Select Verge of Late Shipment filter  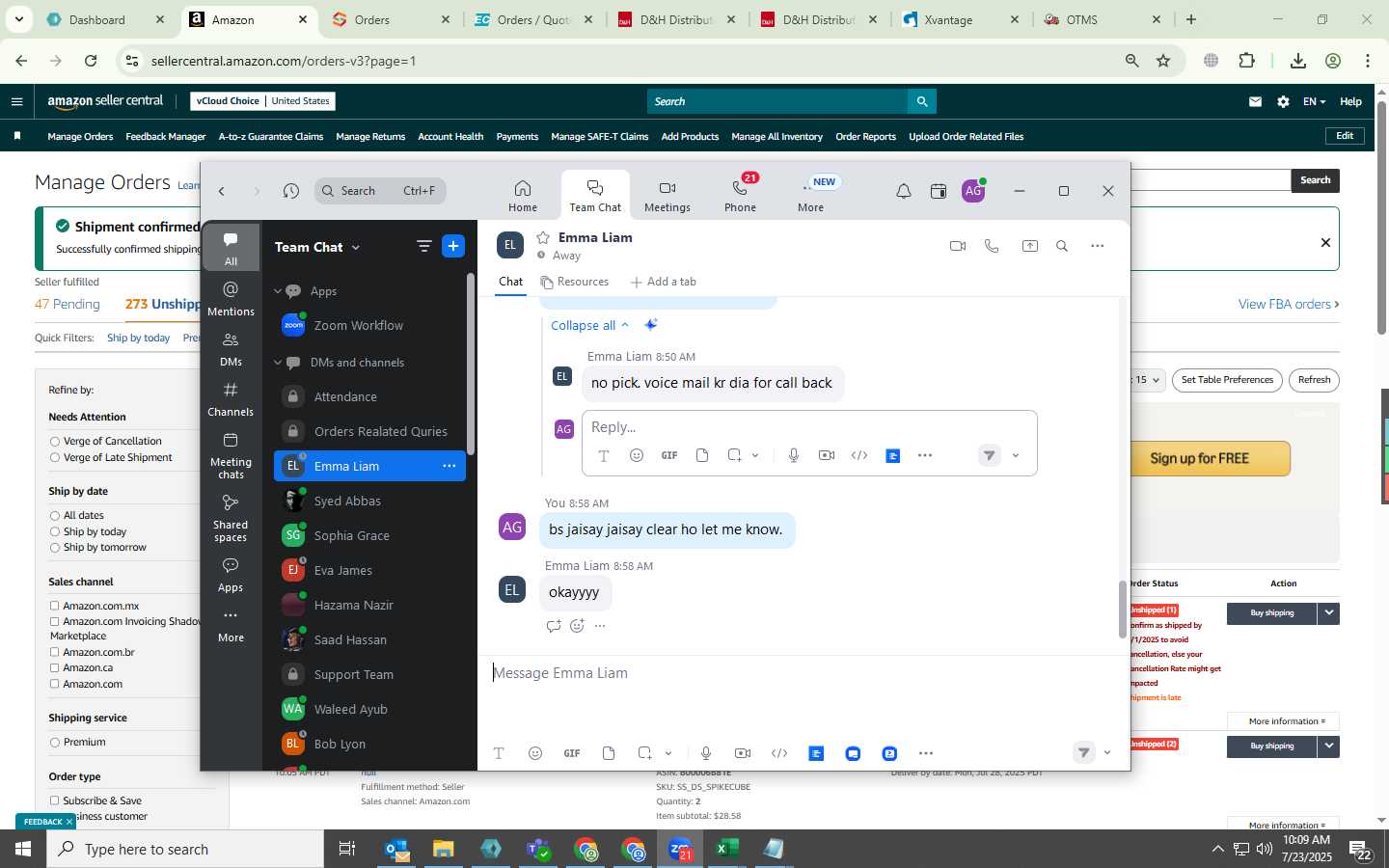coord(55,458)
